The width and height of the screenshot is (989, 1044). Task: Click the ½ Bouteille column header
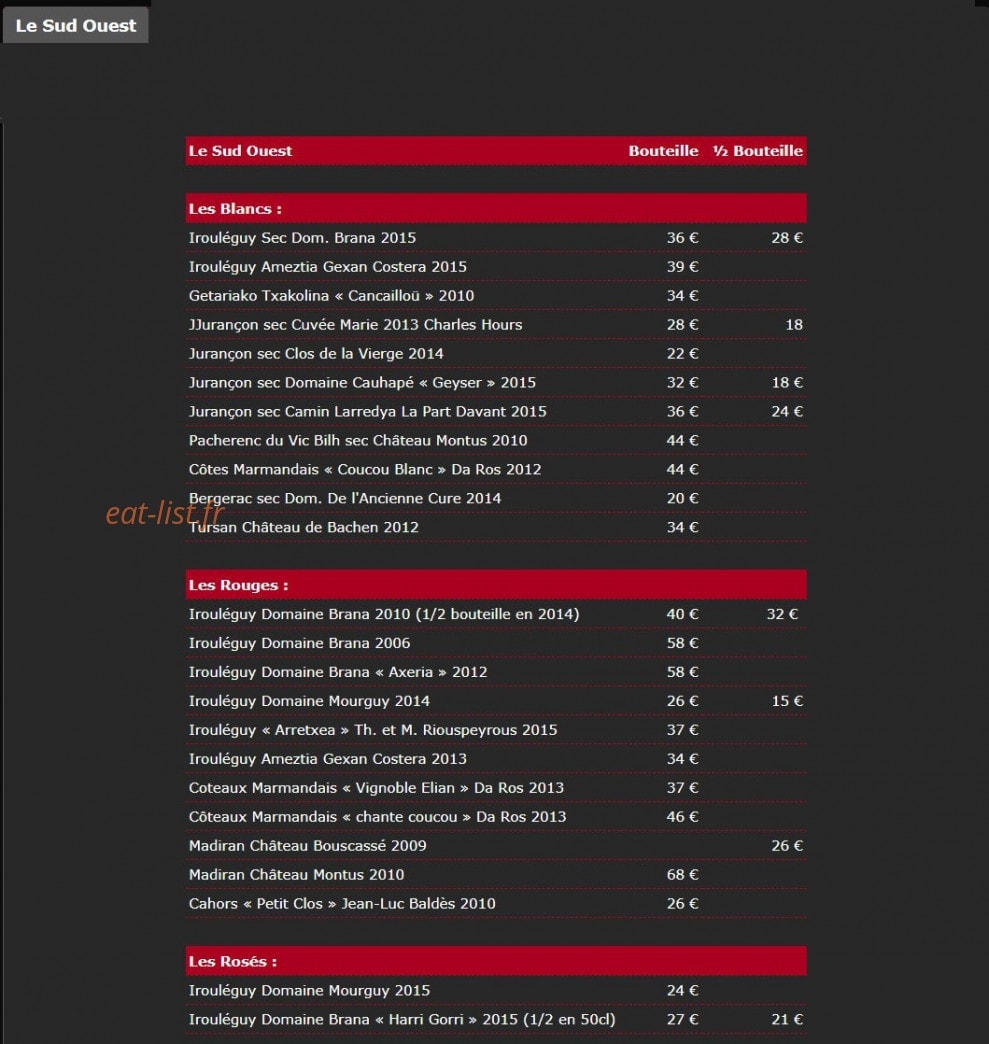[x=758, y=151]
